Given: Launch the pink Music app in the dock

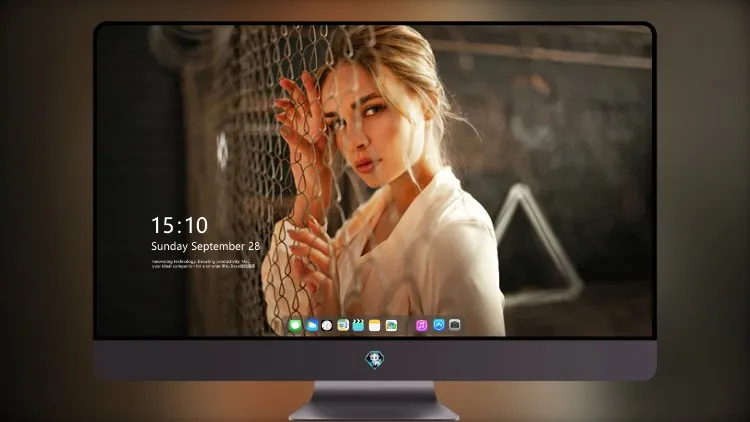Looking at the screenshot, I should (x=421, y=326).
